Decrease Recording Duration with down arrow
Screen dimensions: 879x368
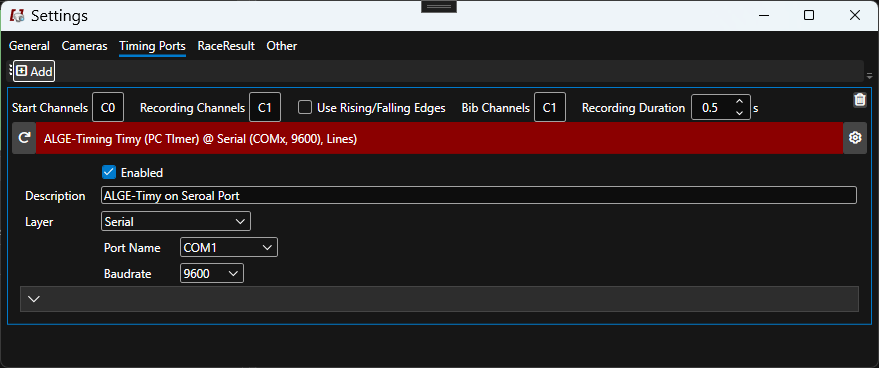739,113
